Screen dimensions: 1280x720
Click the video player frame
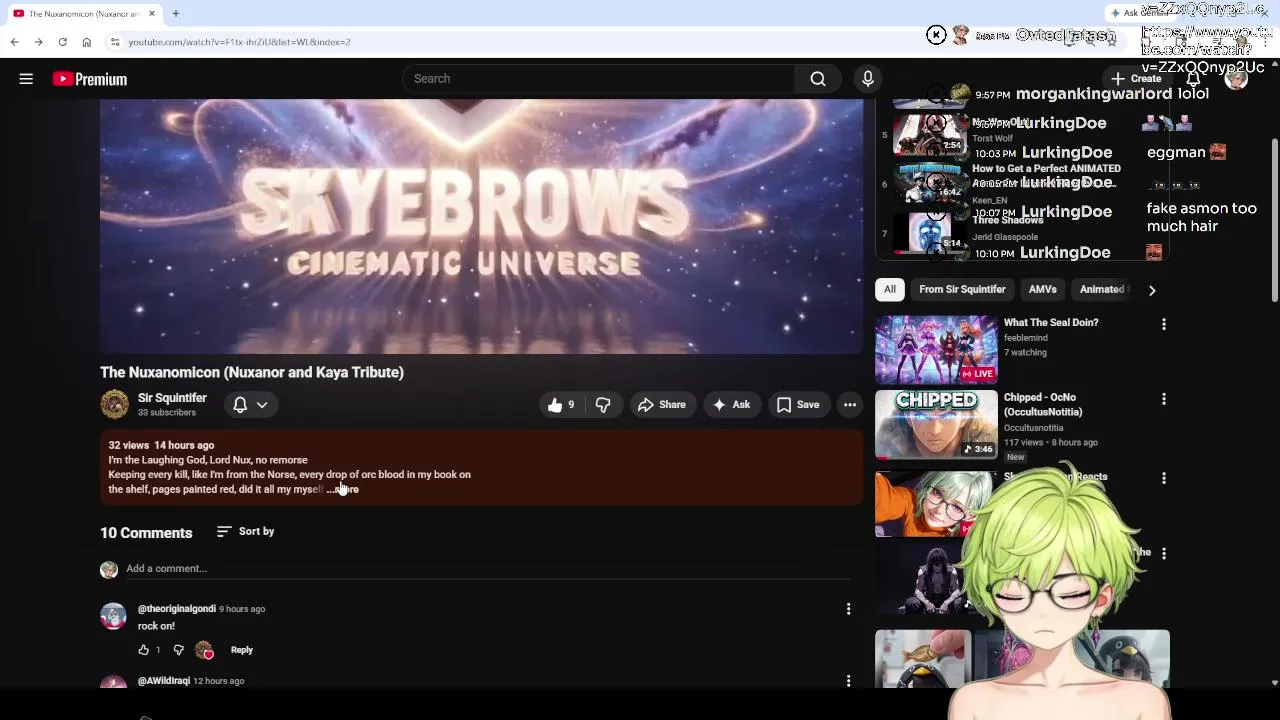481,226
